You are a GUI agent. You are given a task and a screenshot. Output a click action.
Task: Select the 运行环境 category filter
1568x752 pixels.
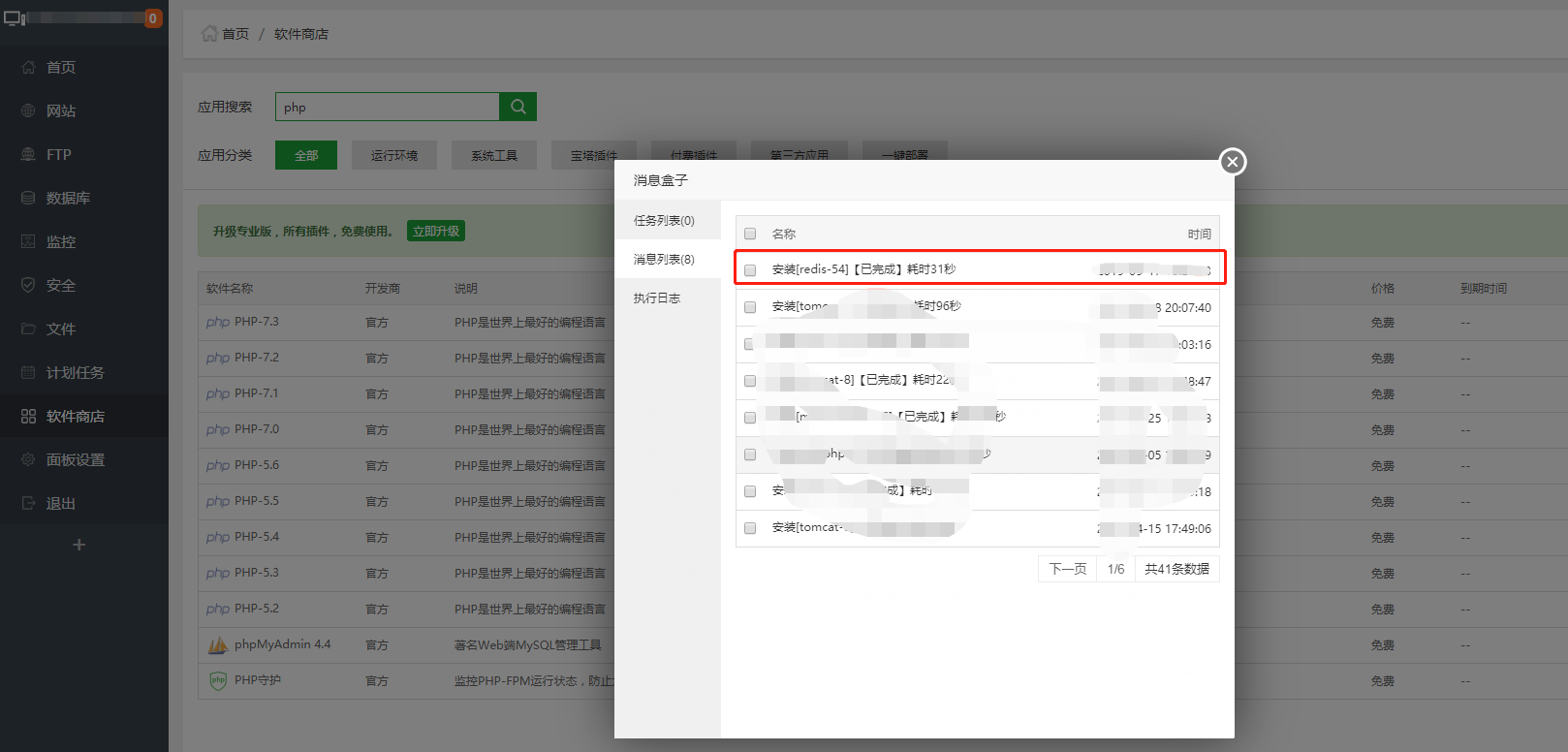(x=394, y=155)
